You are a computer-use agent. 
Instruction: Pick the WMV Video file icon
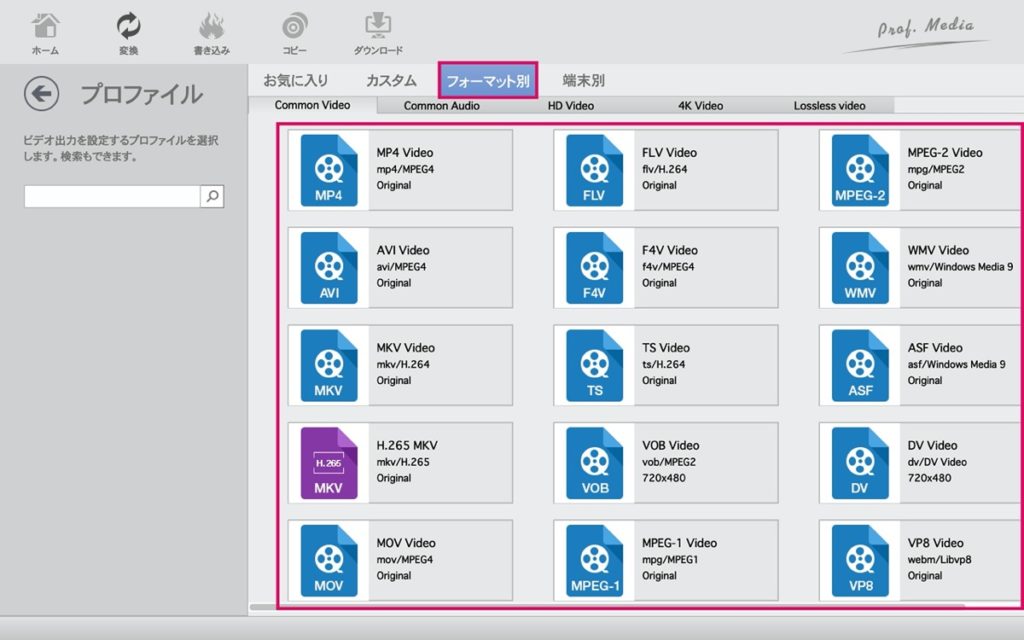[x=860, y=268]
